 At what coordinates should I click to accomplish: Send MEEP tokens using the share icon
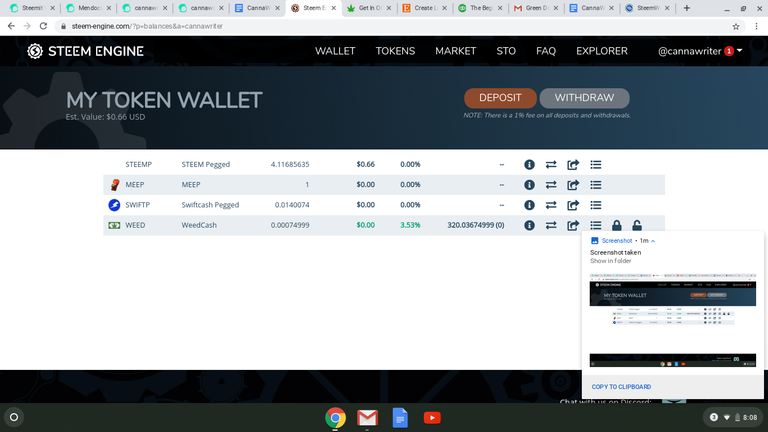[573, 185]
